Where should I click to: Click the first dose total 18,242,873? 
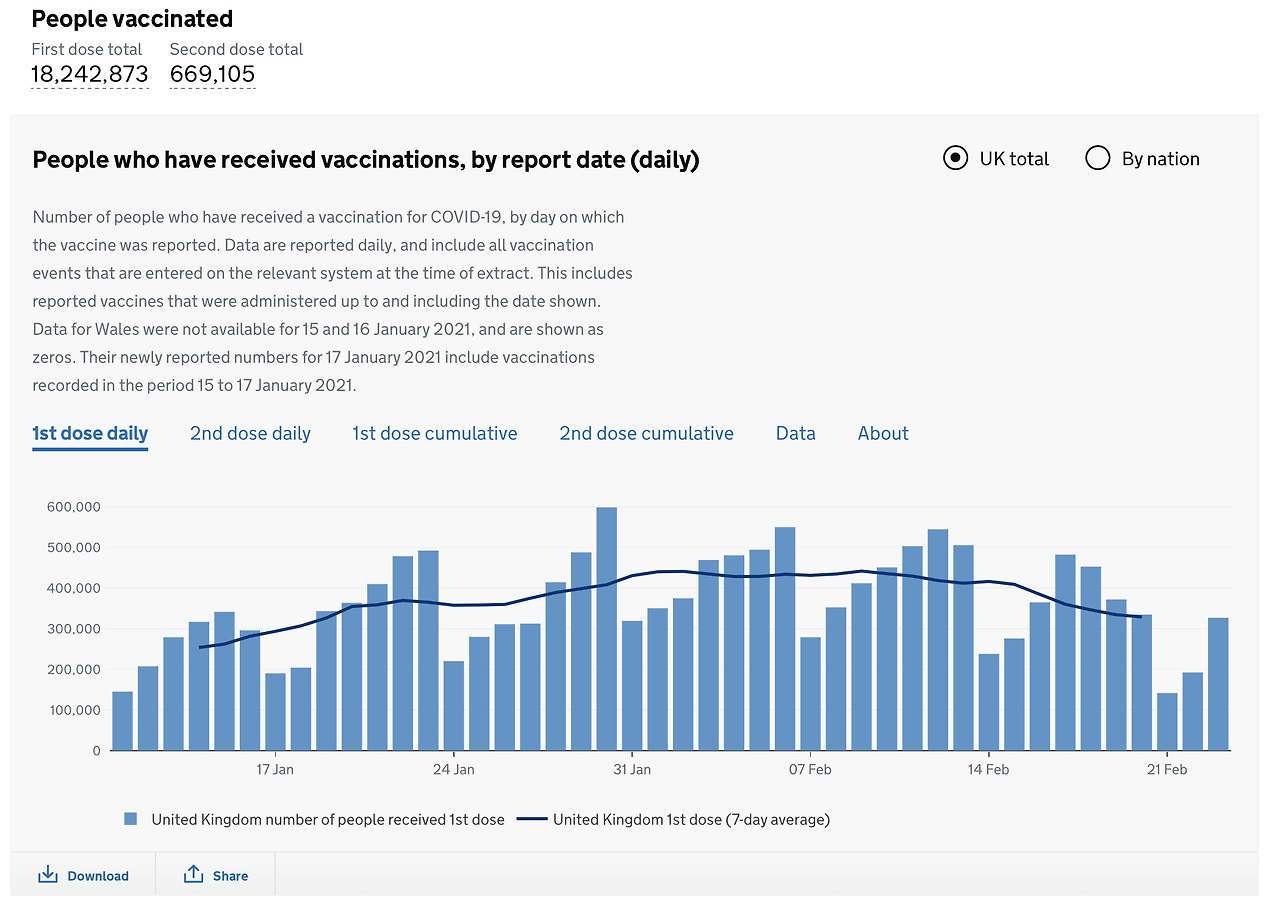(x=90, y=74)
